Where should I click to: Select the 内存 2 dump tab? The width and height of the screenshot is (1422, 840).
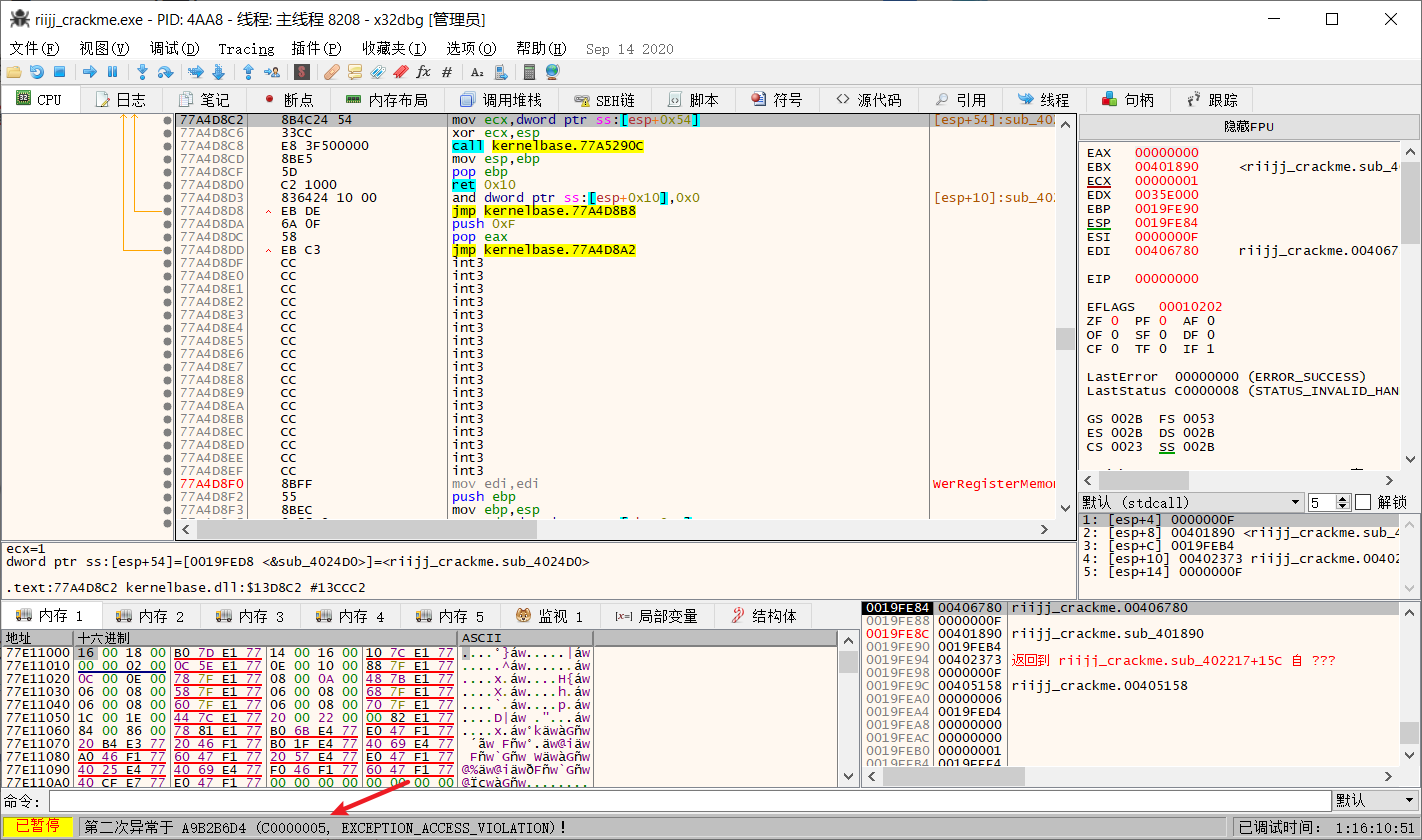(150, 616)
